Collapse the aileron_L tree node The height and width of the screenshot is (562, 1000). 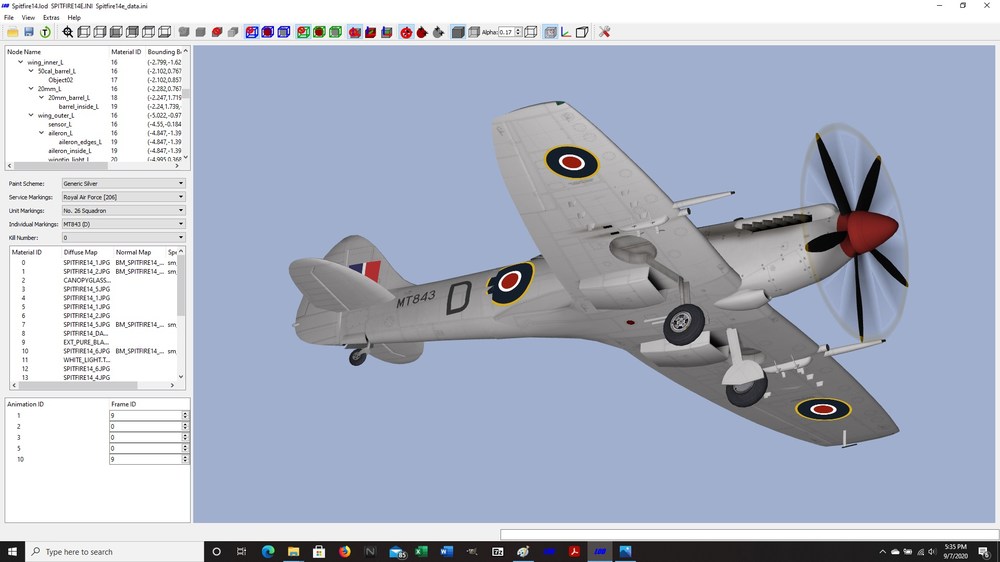pyautogui.click(x=41, y=133)
